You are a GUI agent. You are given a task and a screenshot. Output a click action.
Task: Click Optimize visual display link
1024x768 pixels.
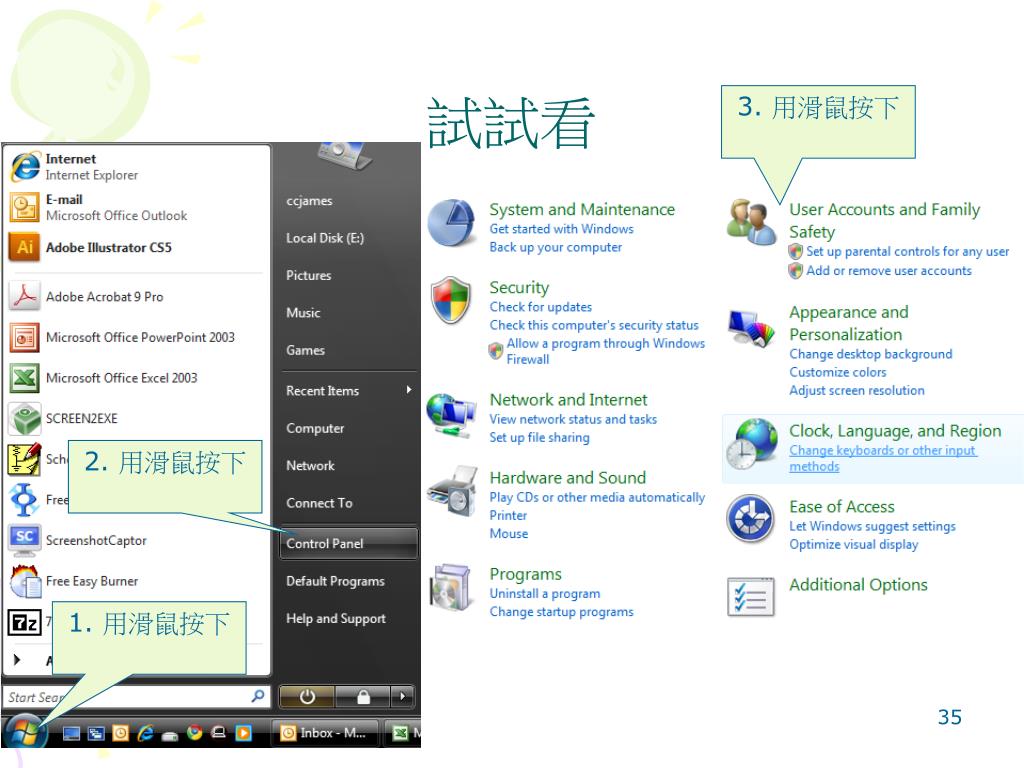click(x=854, y=545)
